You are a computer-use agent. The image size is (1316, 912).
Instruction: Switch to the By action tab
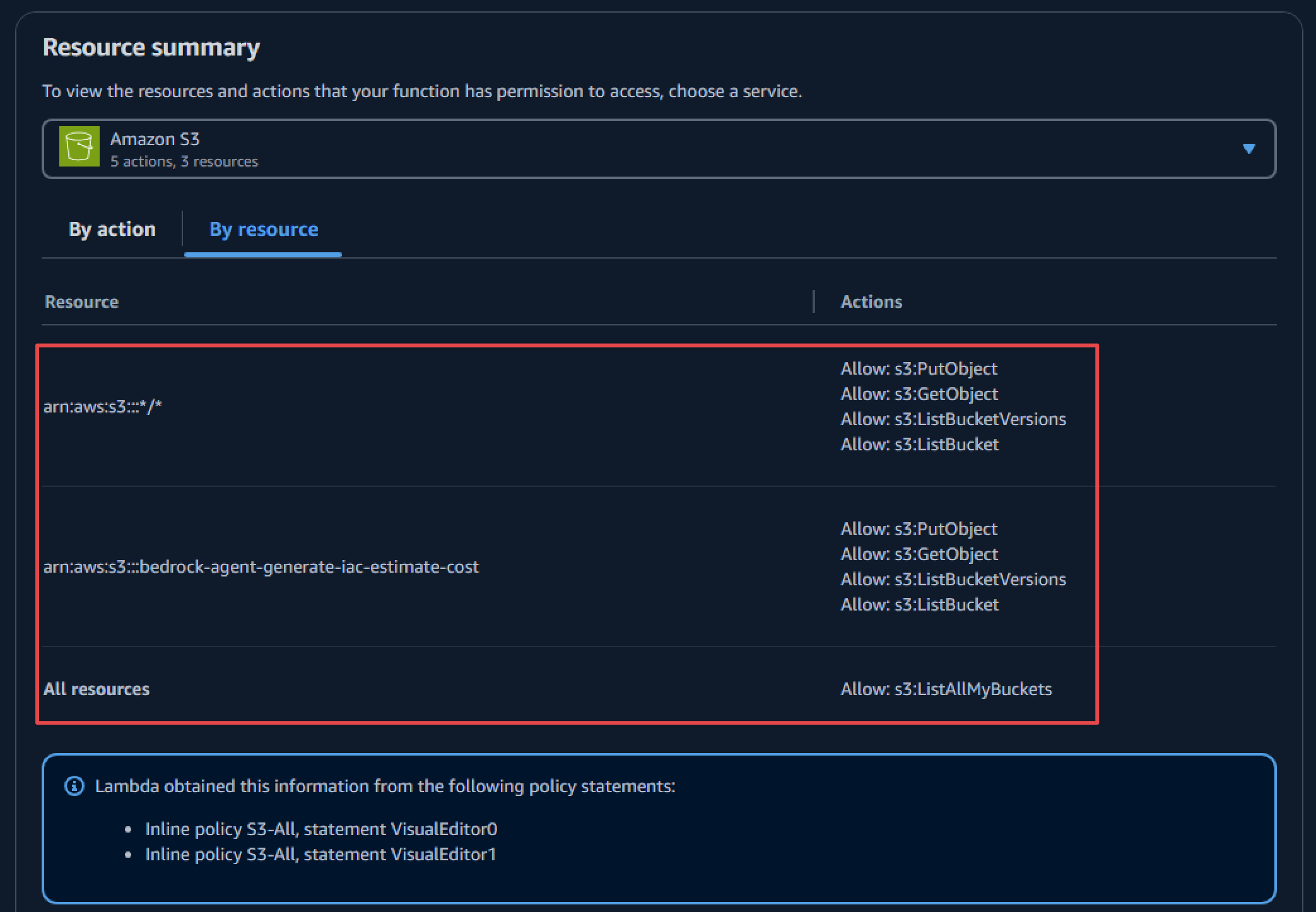pyautogui.click(x=112, y=229)
